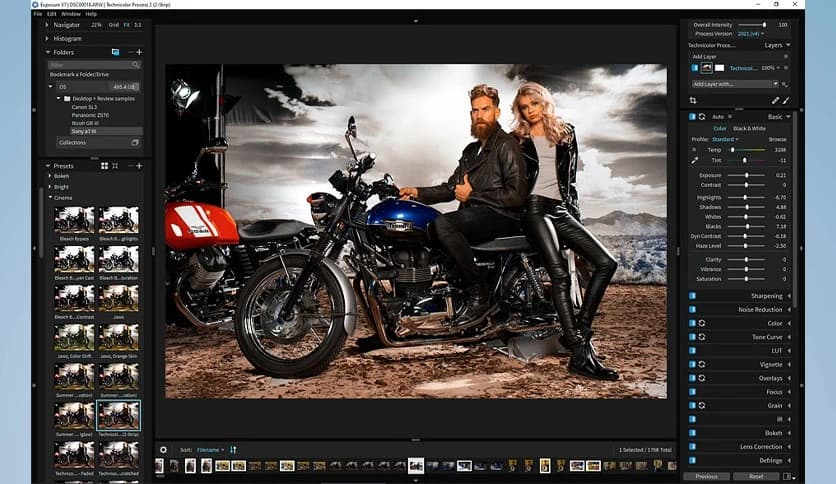This screenshot has width=836, height=484.
Task: Toggle the Focus panel enable switch
Action: (x=693, y=392)
